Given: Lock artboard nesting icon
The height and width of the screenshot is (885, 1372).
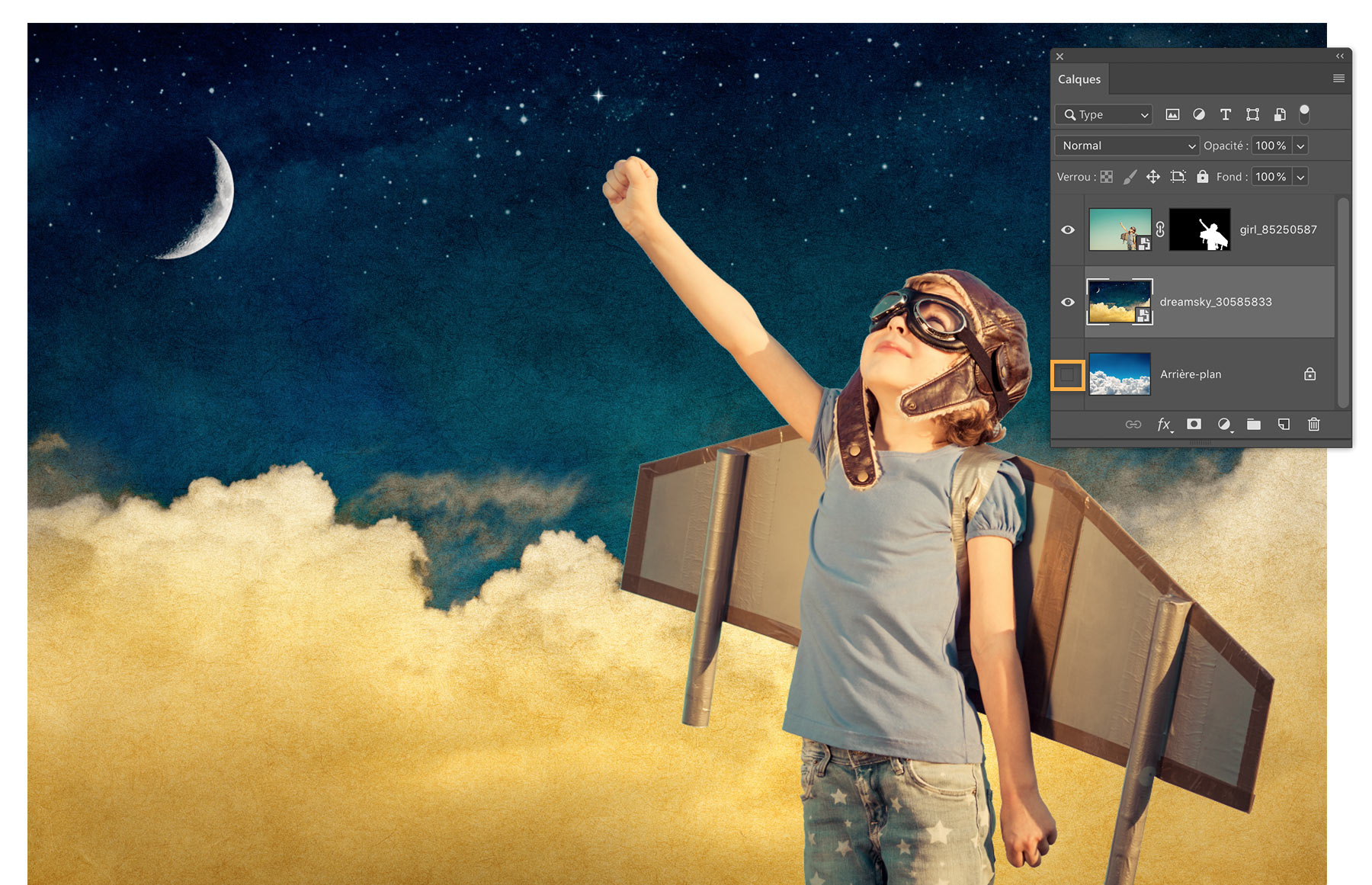Looking at the screenshot, I should pyautogui.click(x=1178, y=177).
